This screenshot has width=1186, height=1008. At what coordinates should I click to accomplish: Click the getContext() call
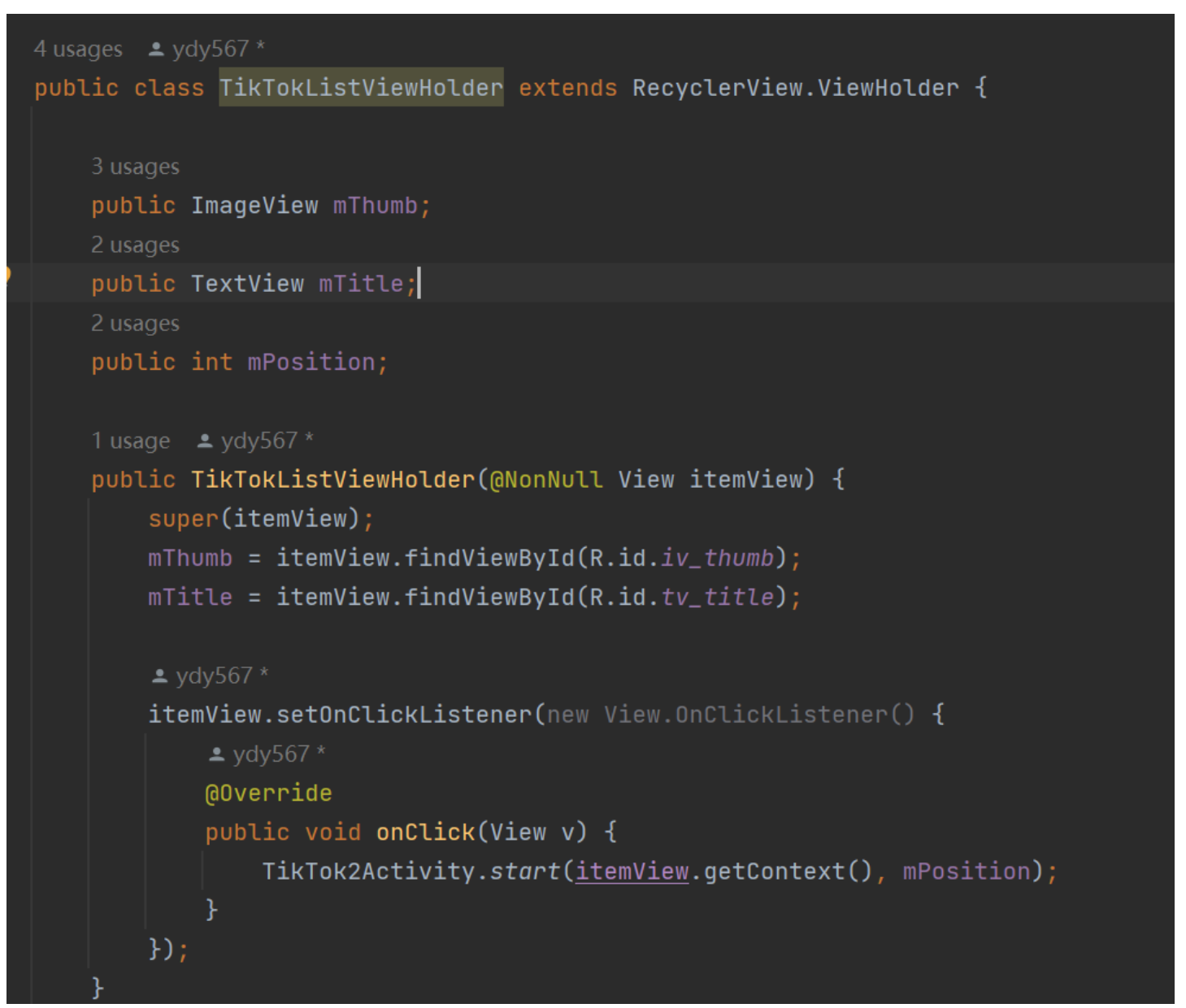click(788, 871)
